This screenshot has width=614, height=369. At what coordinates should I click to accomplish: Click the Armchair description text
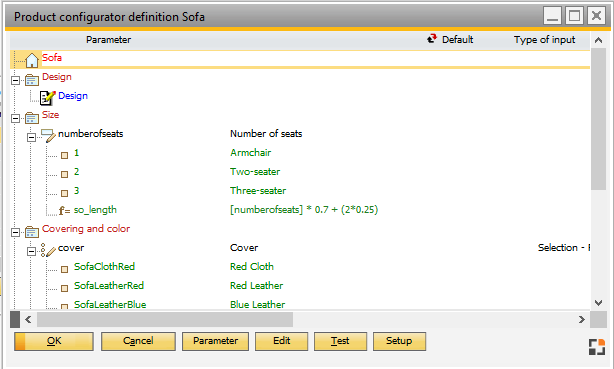point(251,153)
